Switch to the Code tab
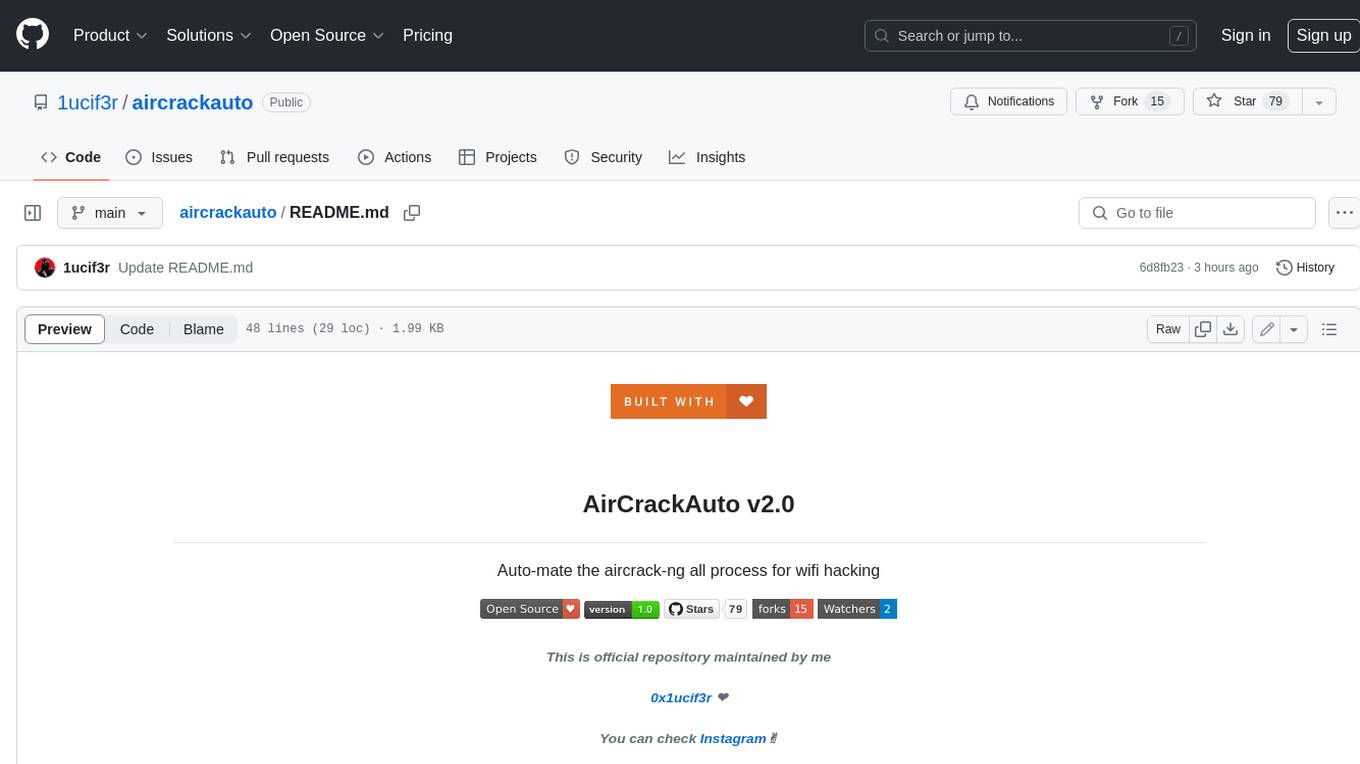This screenshot has height=764, width=1360. coord(71,157)
